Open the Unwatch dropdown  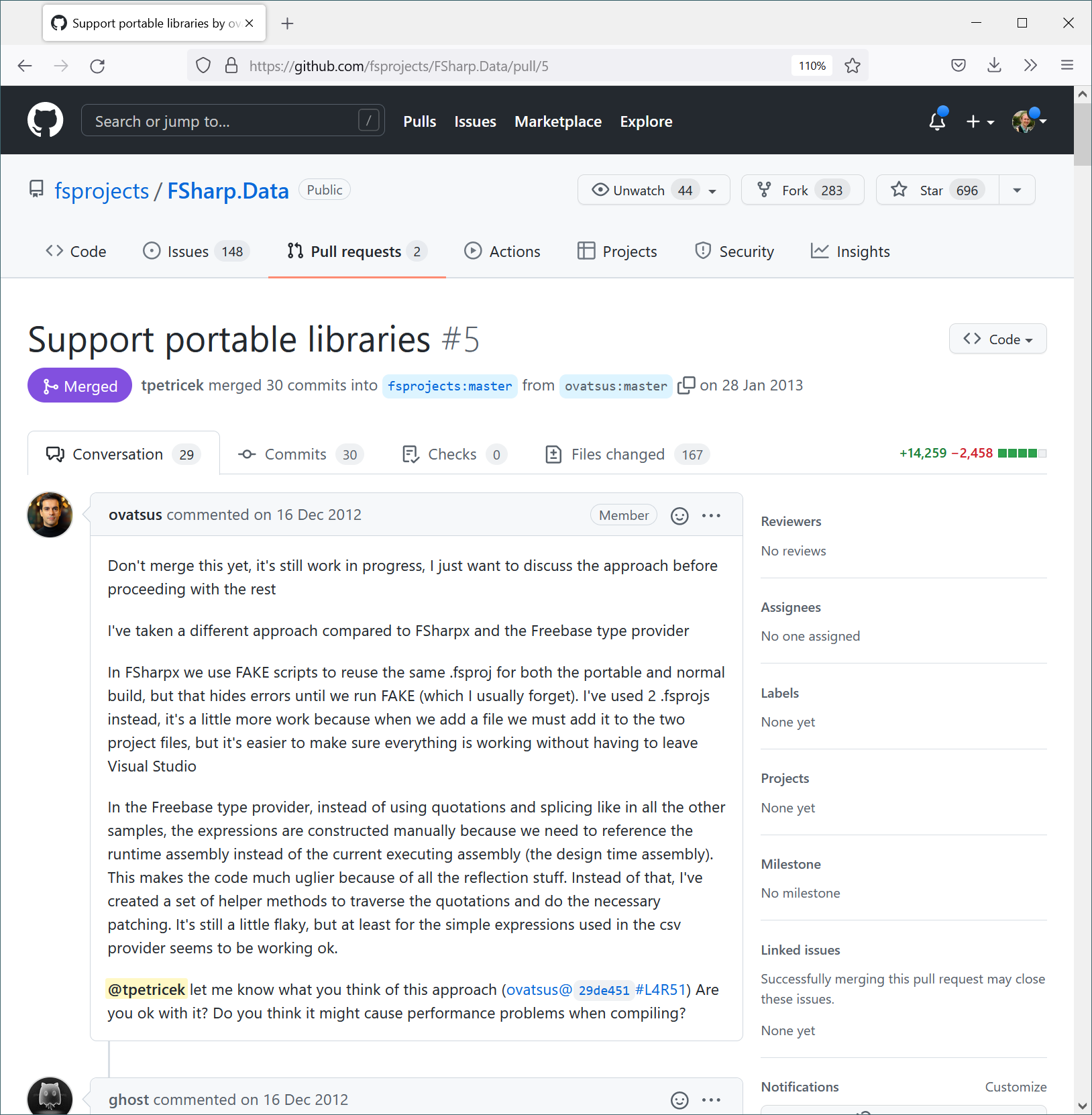pos(654,191)
